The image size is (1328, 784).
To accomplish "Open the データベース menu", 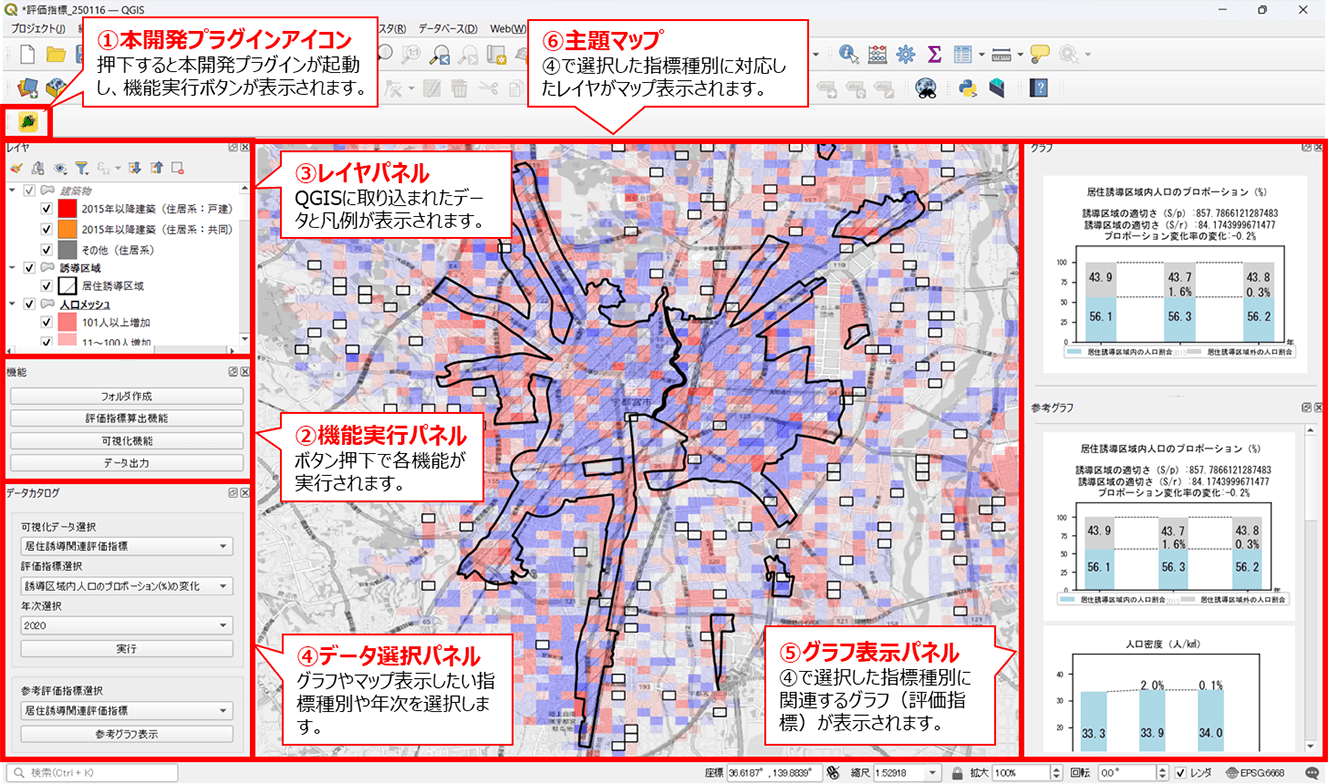I will [447, 28].
